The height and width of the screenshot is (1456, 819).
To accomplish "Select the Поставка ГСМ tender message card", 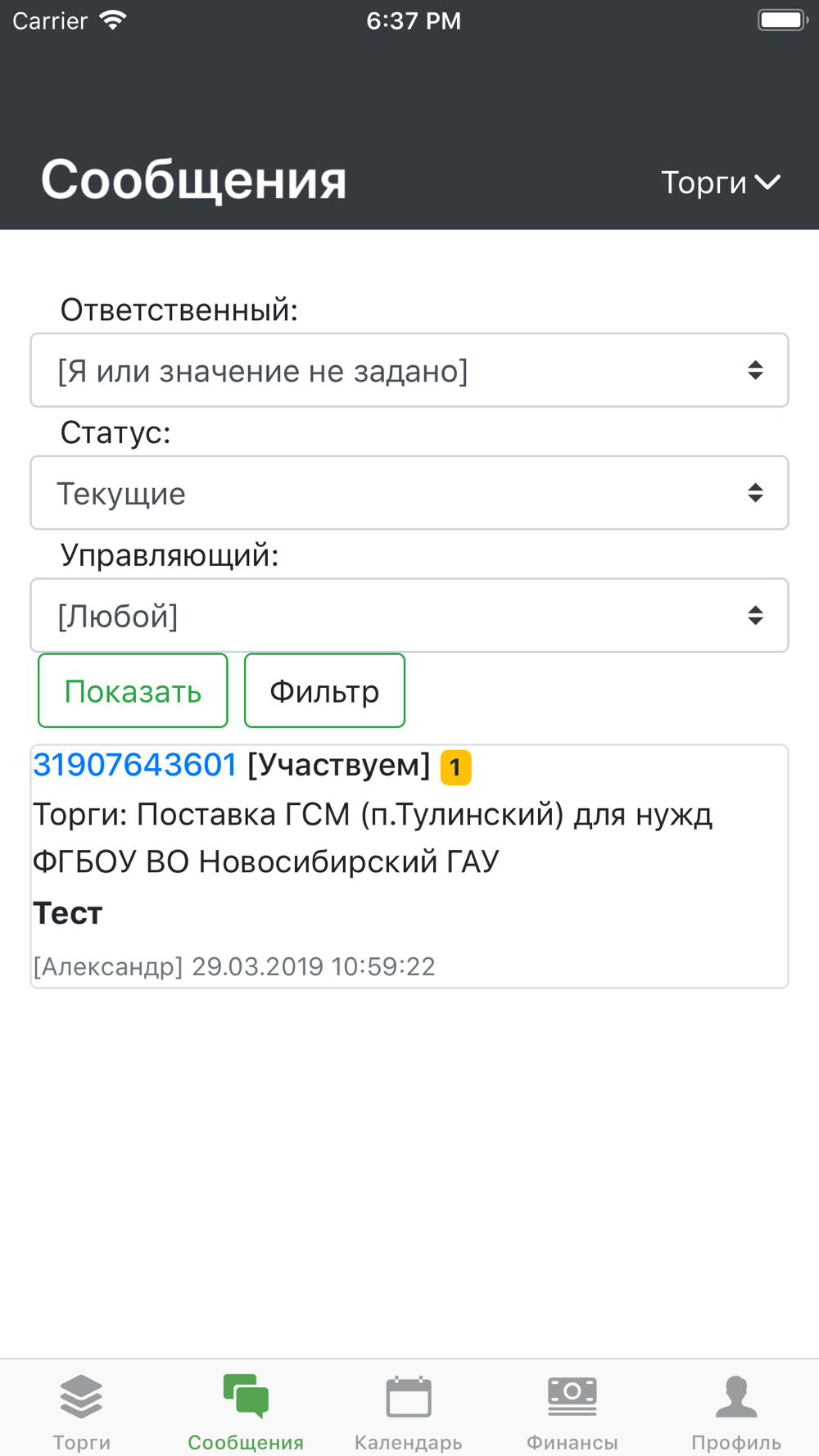I will click(x=409, y=866).
